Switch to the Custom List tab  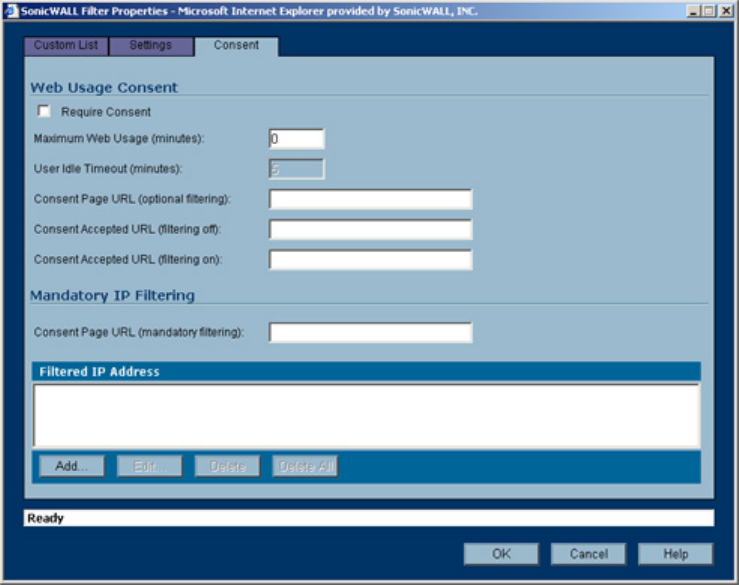pyautogui.click(x=66, y=46)
